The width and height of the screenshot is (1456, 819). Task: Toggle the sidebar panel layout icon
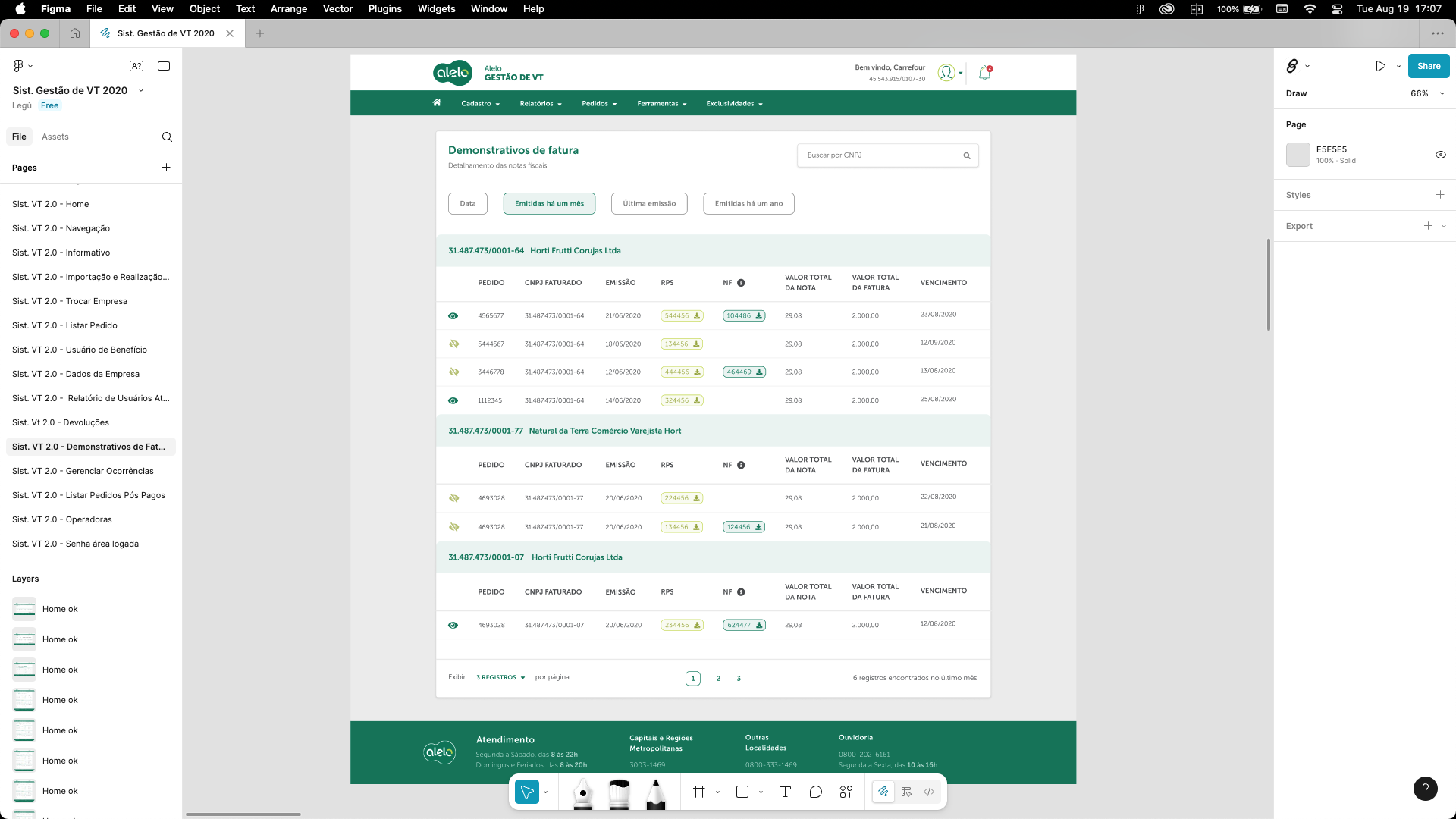pos(164,66)
